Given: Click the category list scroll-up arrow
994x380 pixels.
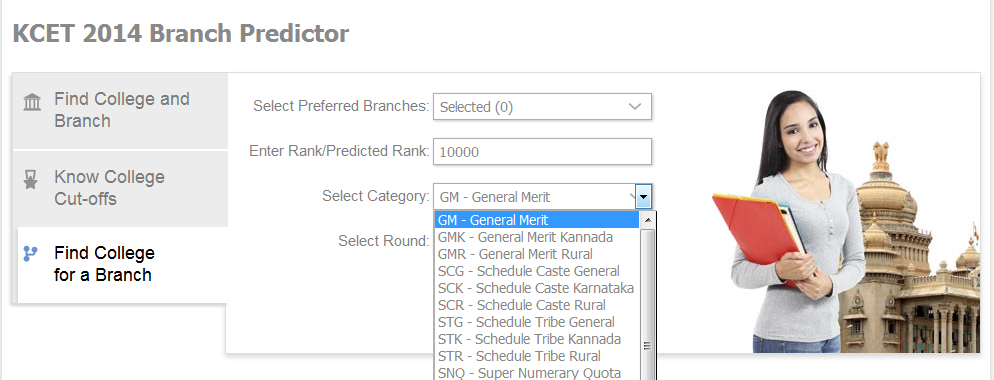Looking at the screenshot, I should pyautogui.click(x=647, y=220).
